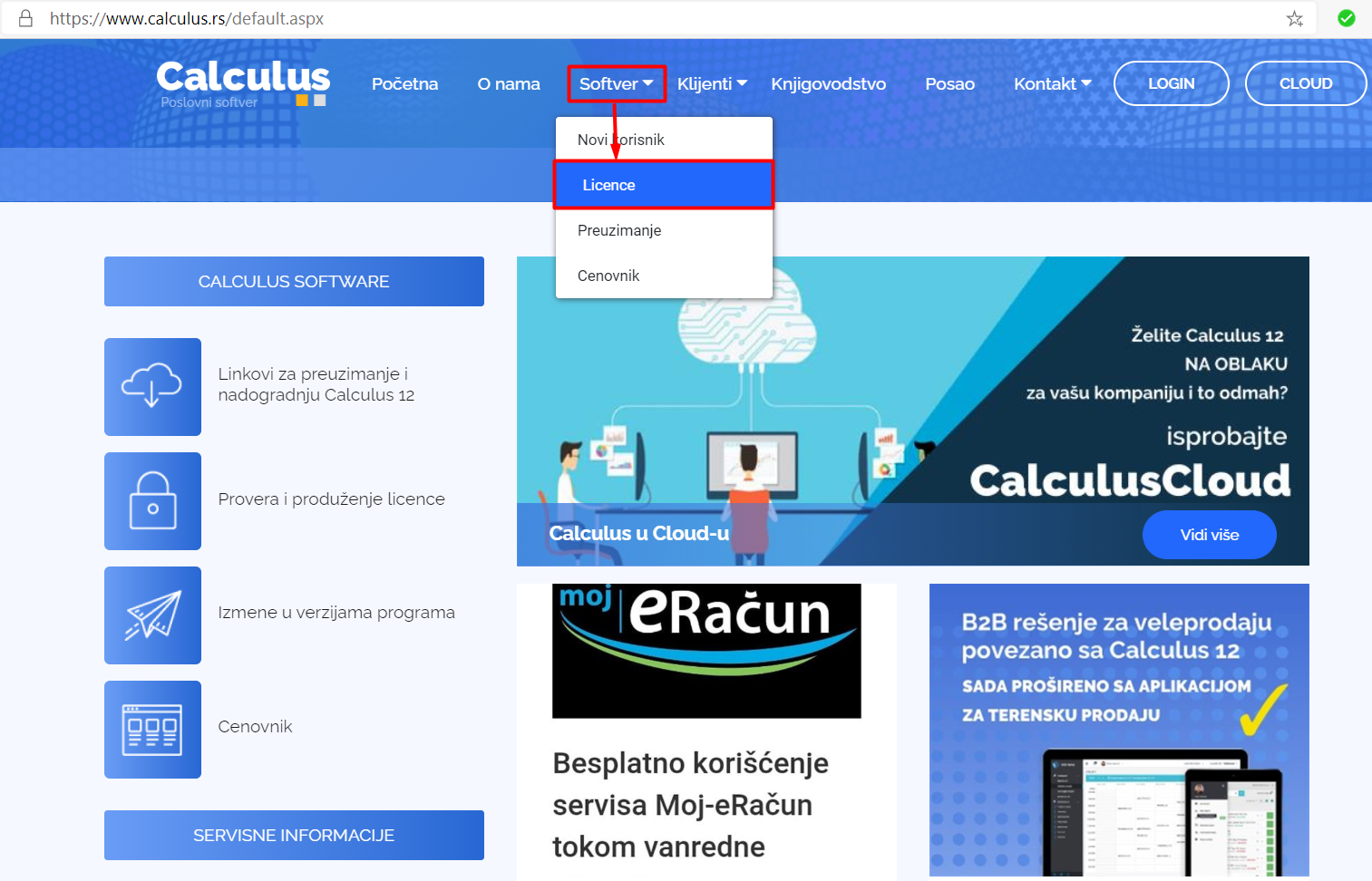Select Cenovnik in the Softver dropdown
1372x881 pixels.
click(x=664, y=276)
